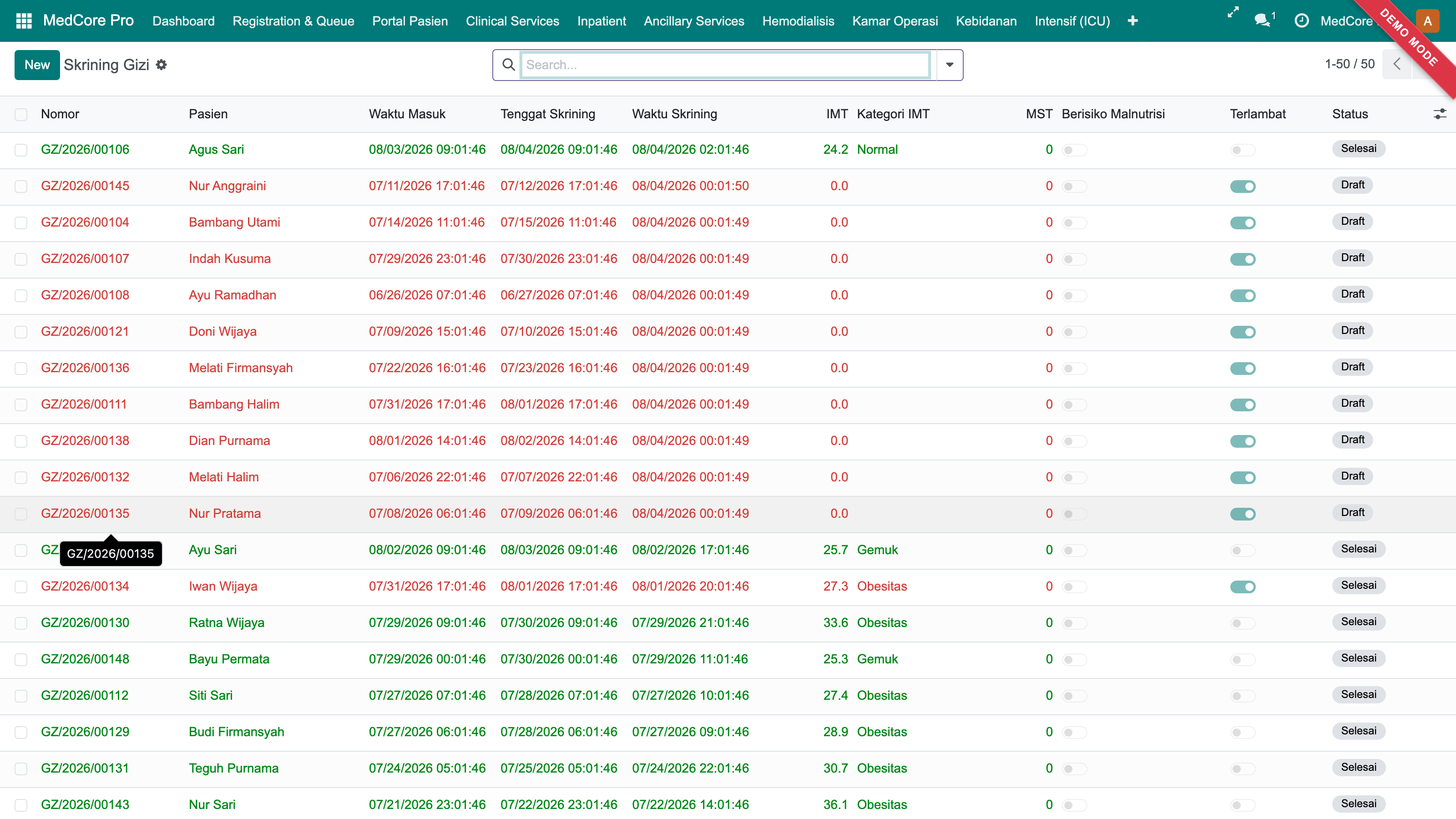
Task: Toggle fullscreen with the expand arrows icon
Action: coord(1234,12)
